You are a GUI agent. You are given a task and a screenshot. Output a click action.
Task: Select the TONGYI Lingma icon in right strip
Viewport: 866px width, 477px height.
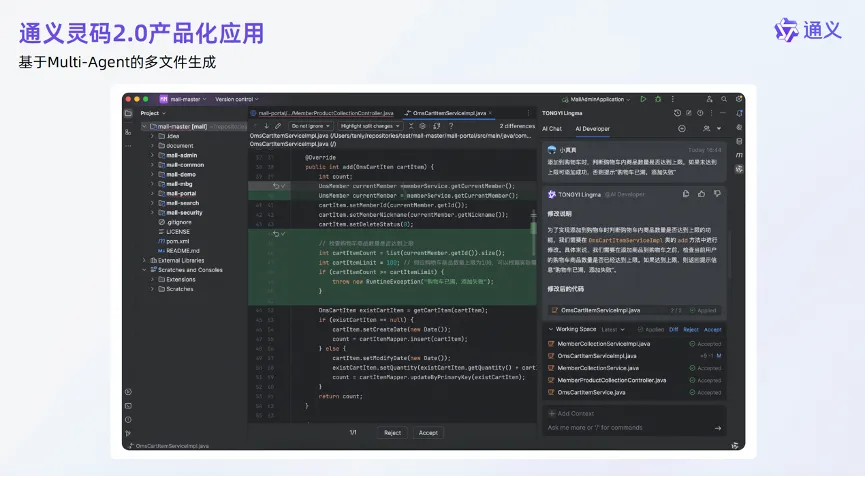coord(739,169)
